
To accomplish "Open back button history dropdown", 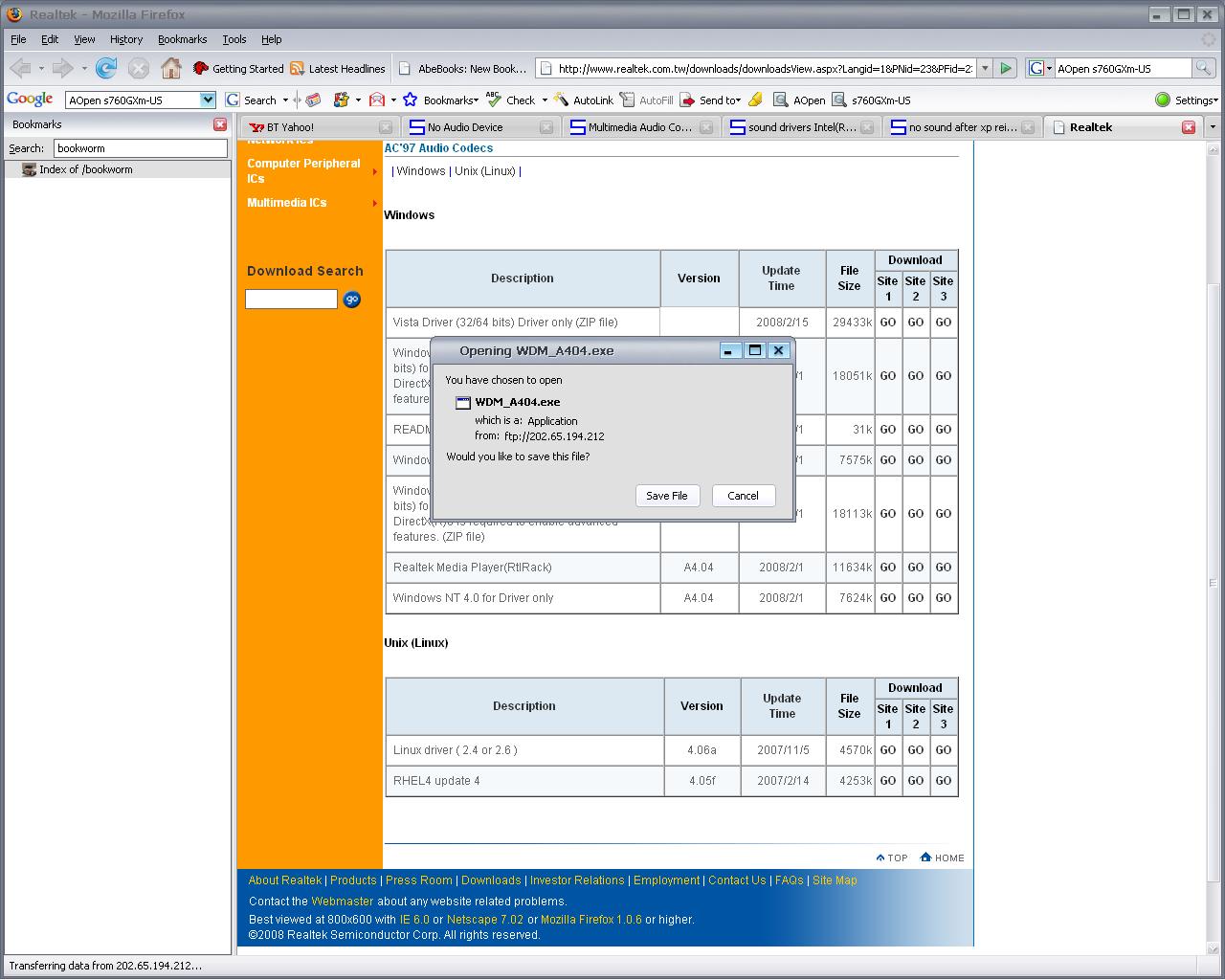I will pyautogui.click(x=41, y=69).
